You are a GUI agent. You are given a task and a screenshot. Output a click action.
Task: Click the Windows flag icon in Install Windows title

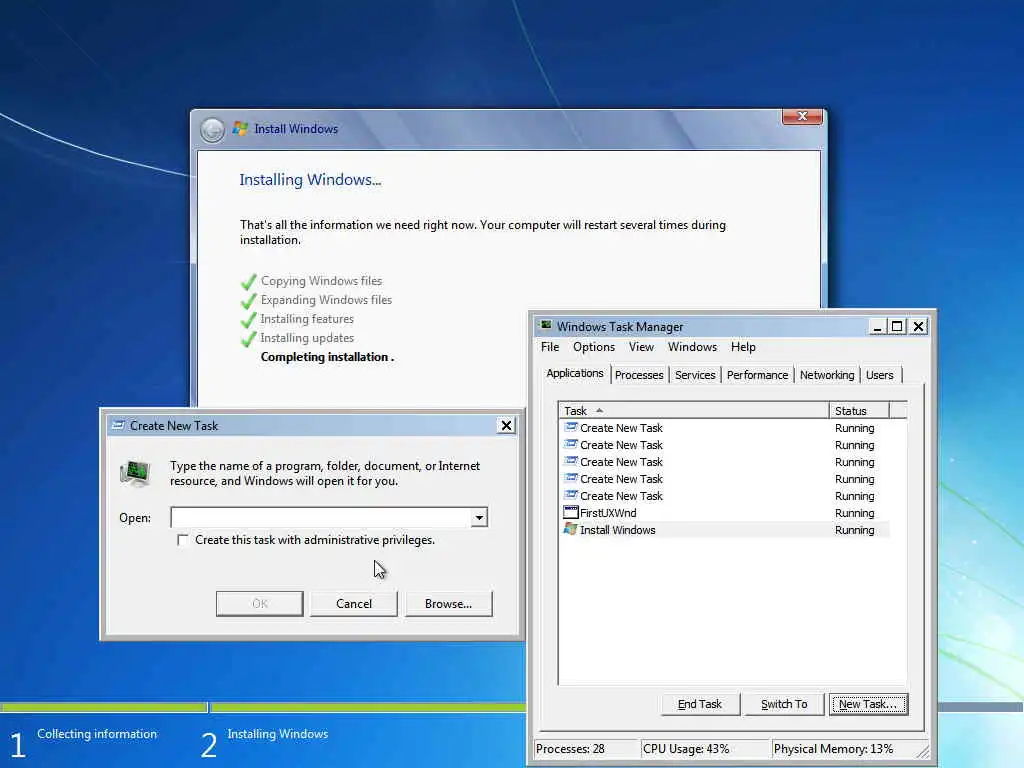point(240,129)
